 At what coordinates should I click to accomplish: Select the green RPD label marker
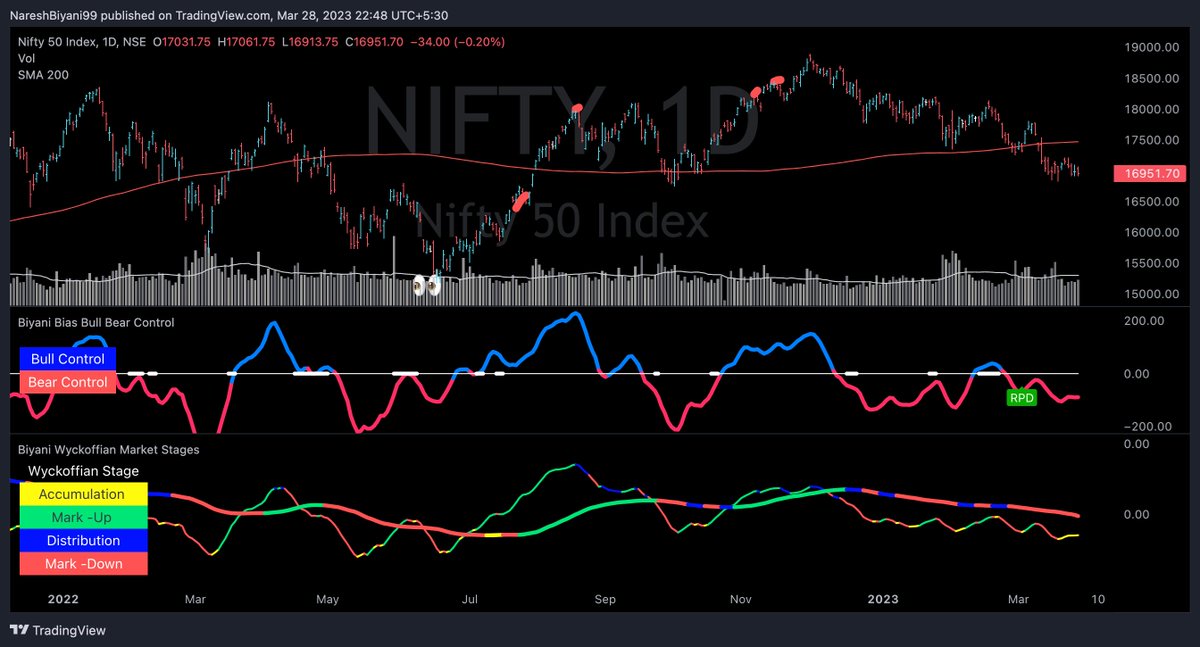(1021, 397)
